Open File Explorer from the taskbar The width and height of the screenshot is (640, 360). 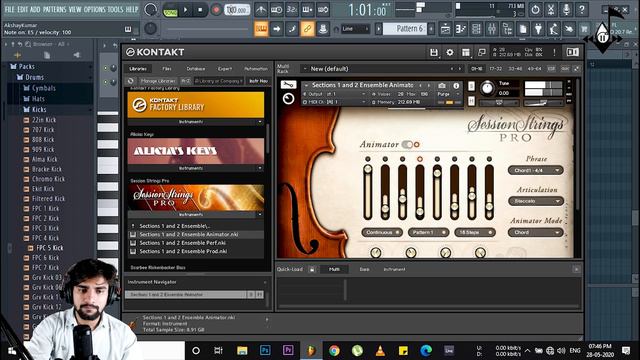[242, 350]
